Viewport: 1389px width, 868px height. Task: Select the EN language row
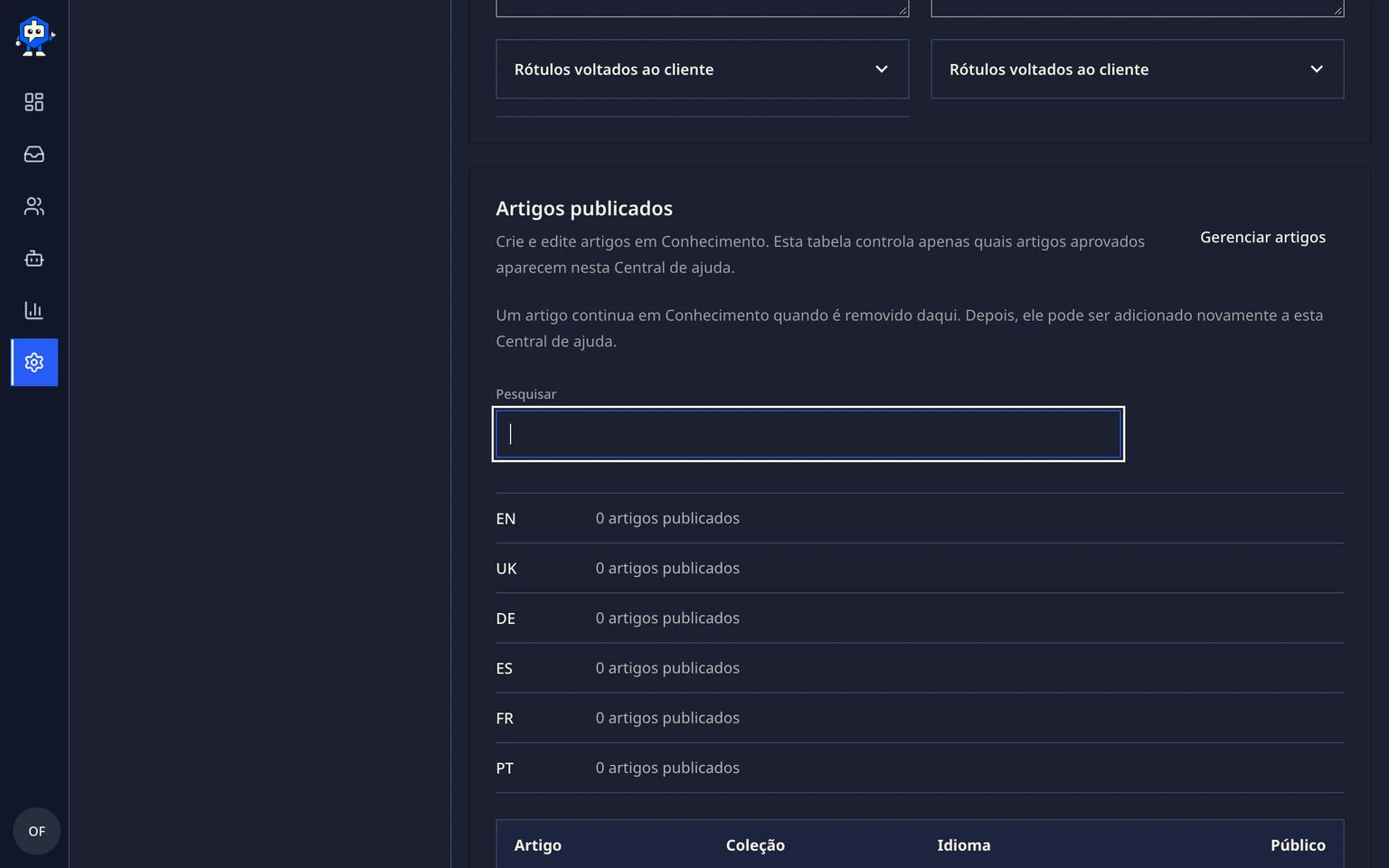point(920,518)
